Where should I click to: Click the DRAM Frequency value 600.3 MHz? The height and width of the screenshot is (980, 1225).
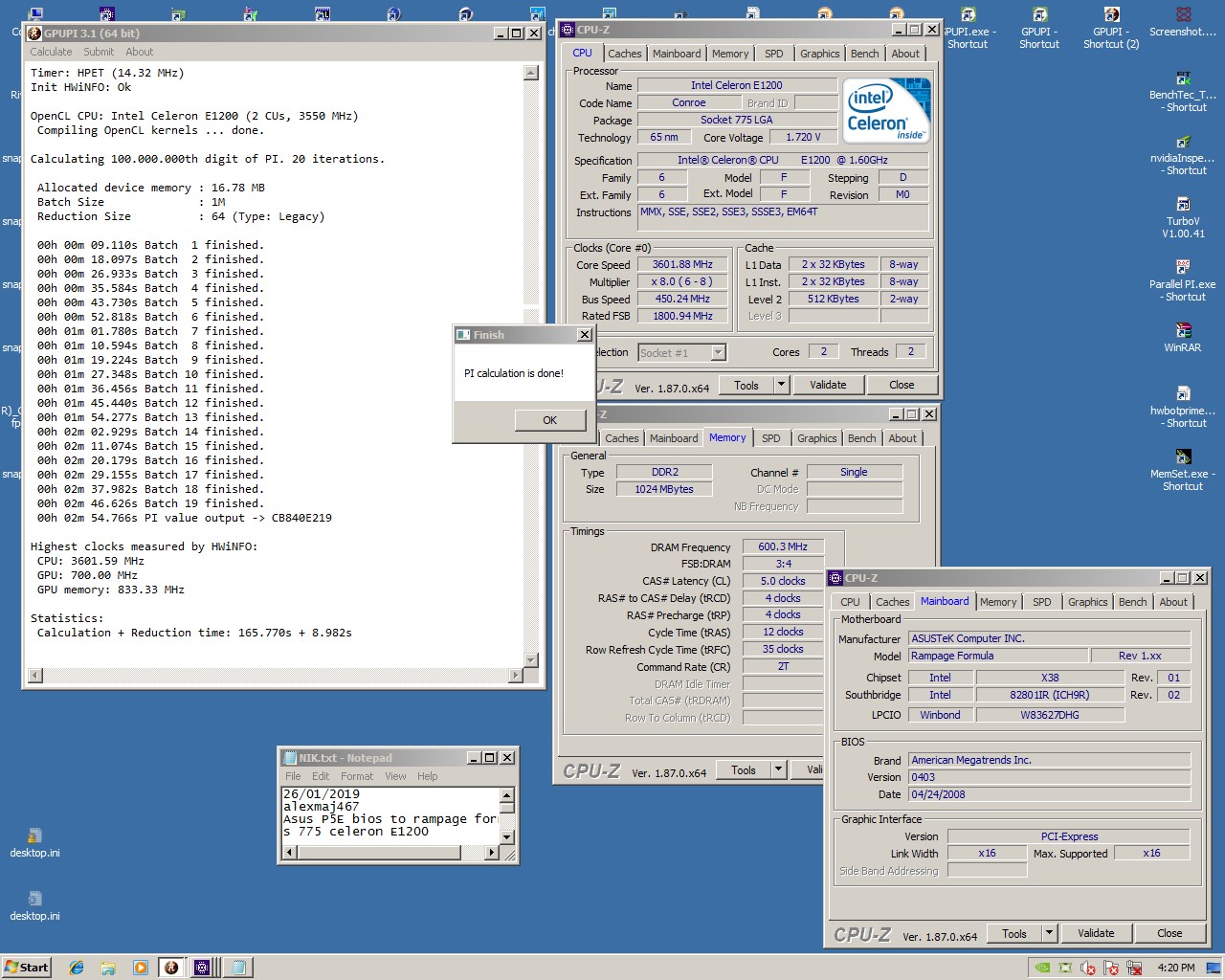[x=783, y=546]
